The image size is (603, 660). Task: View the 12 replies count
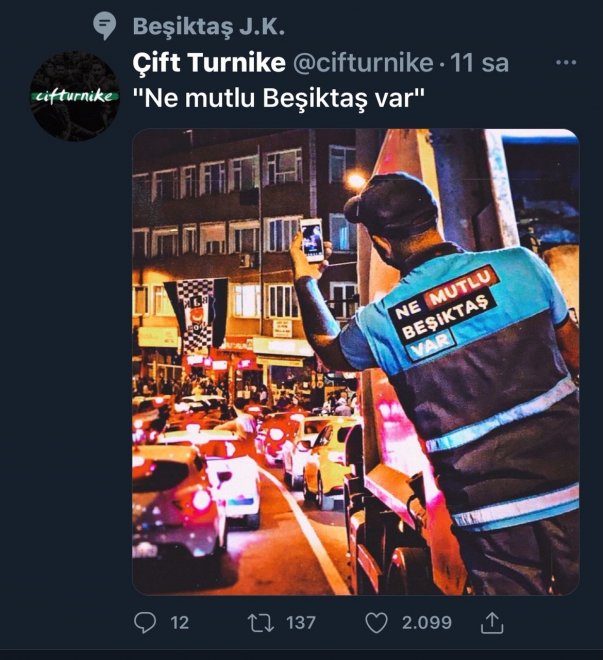(x=179, y=623)
